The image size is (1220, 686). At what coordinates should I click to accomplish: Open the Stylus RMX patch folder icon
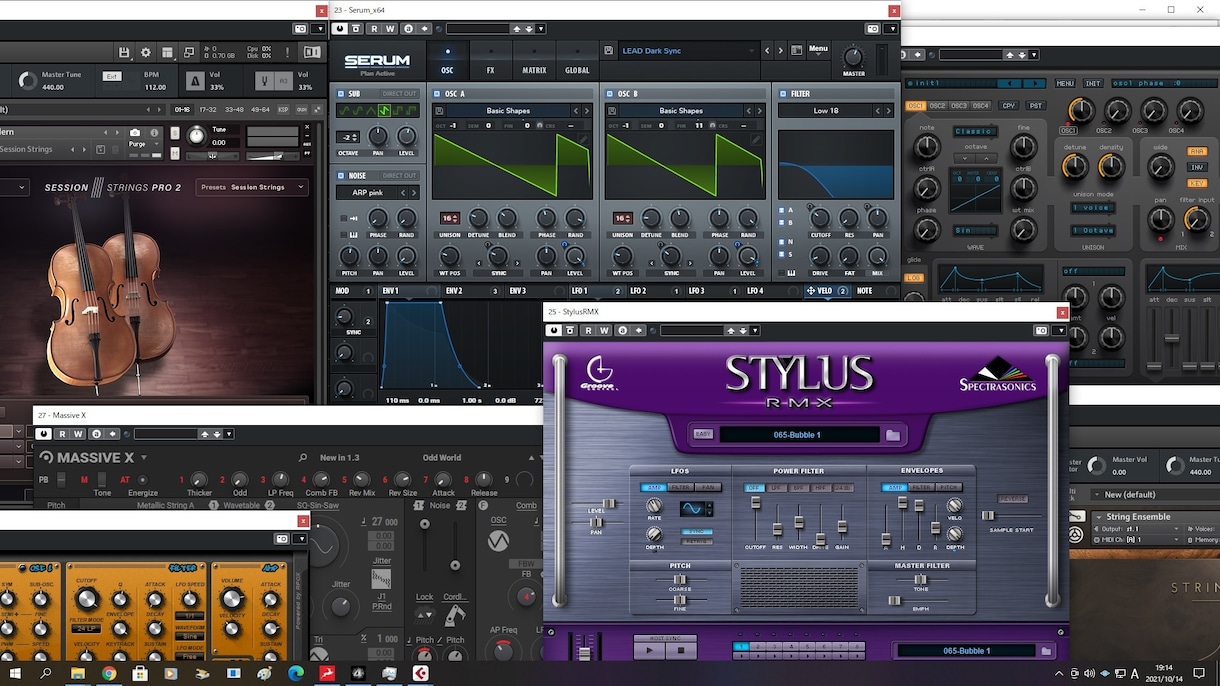click(x=893, y=435)
